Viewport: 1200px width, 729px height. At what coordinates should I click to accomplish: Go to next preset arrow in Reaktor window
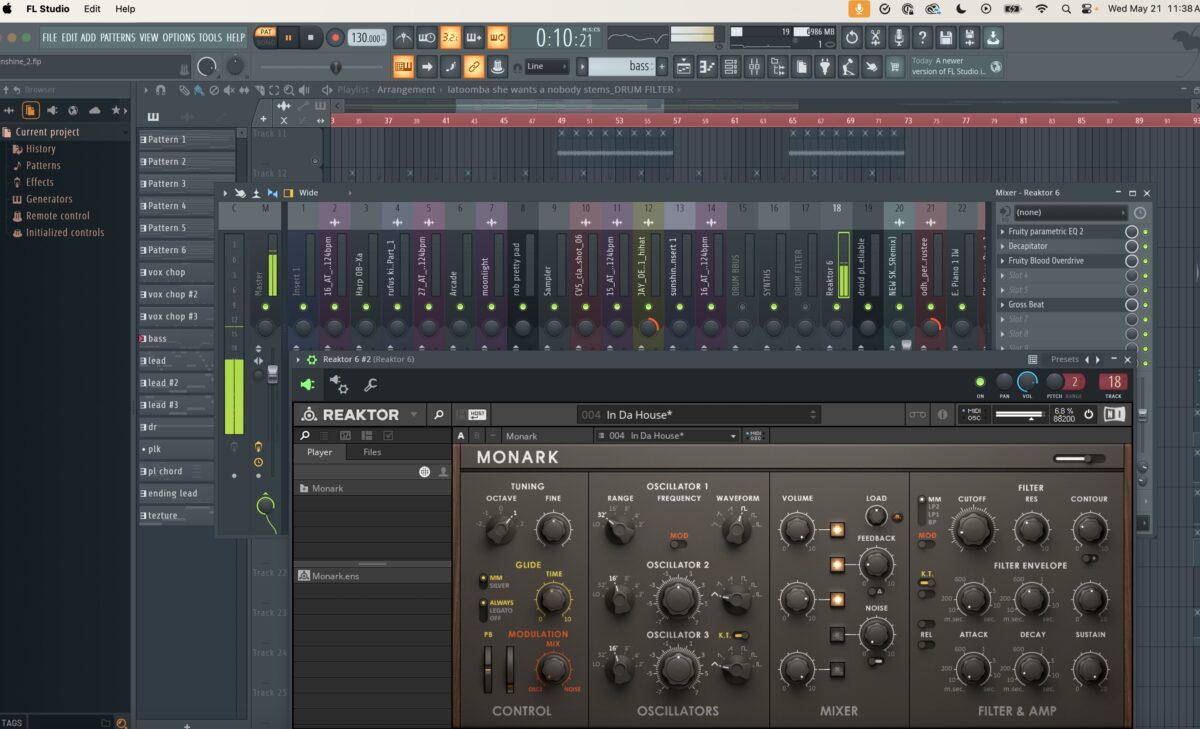1098,359
